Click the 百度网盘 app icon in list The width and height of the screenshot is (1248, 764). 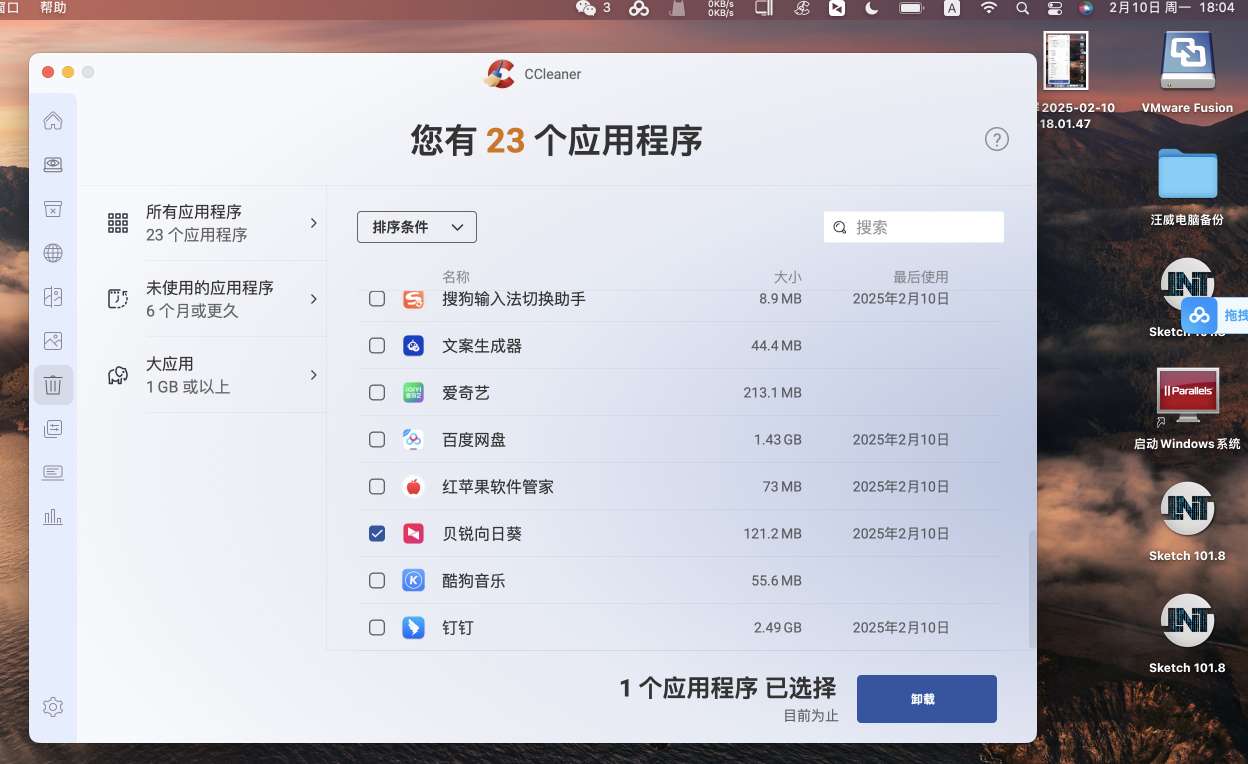click(x=413, y=440)
